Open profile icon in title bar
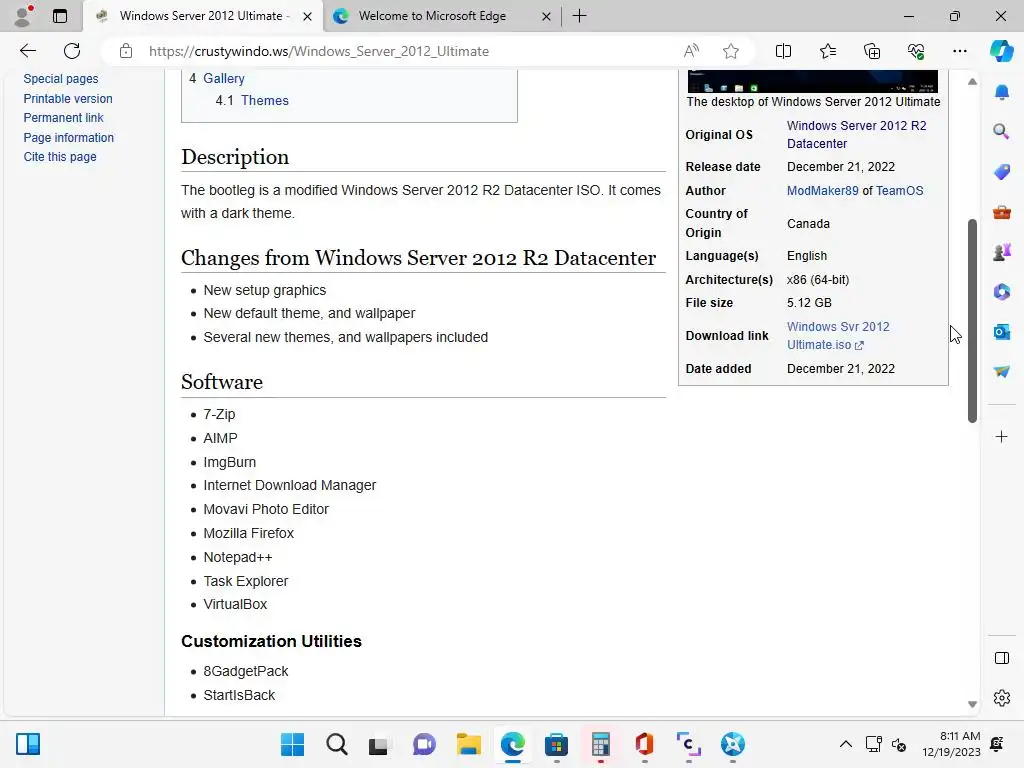The height and width of the screenshot is (768, 1024). (x=24, y=16)
